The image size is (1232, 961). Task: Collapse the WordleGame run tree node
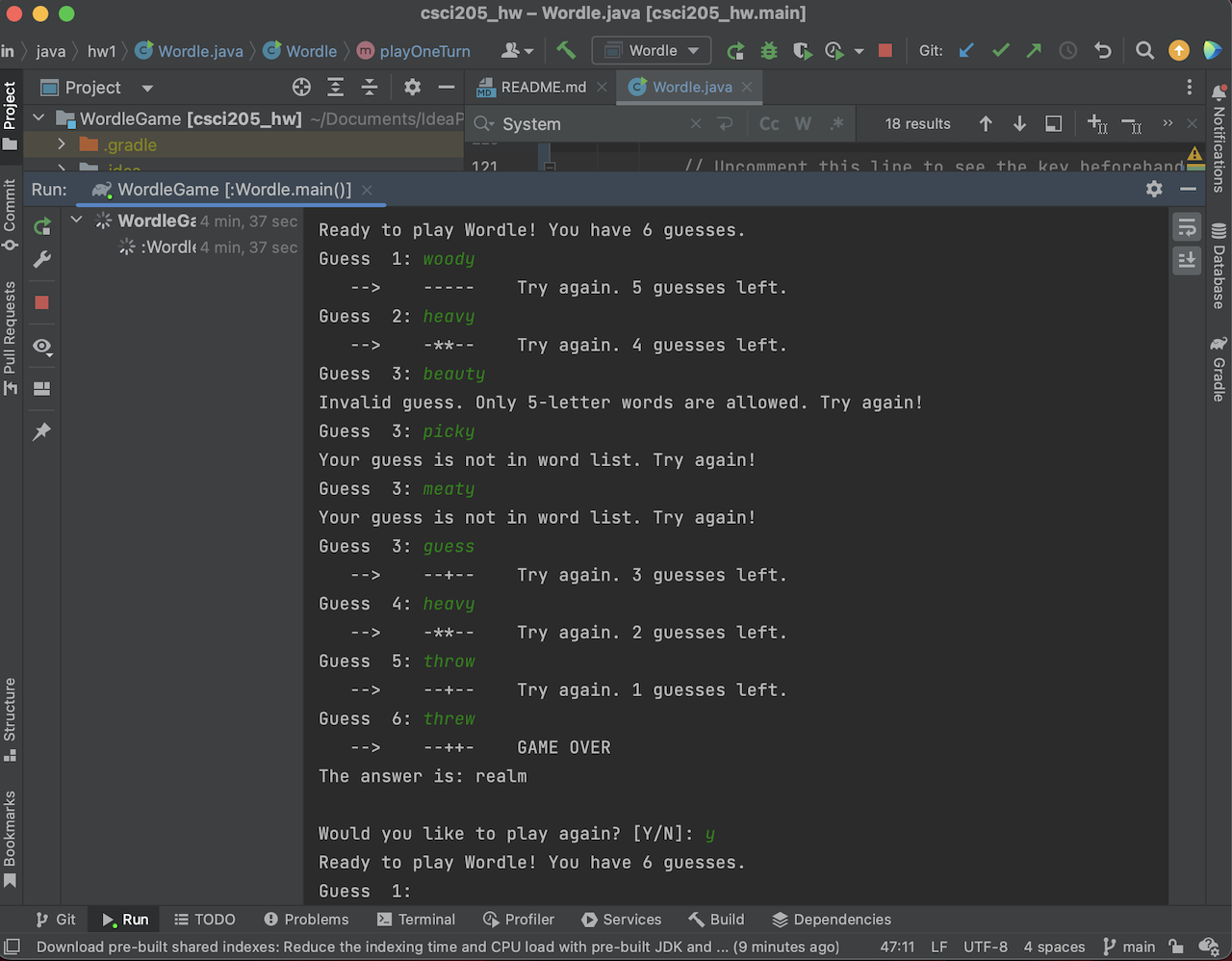[x=76, y=220]
